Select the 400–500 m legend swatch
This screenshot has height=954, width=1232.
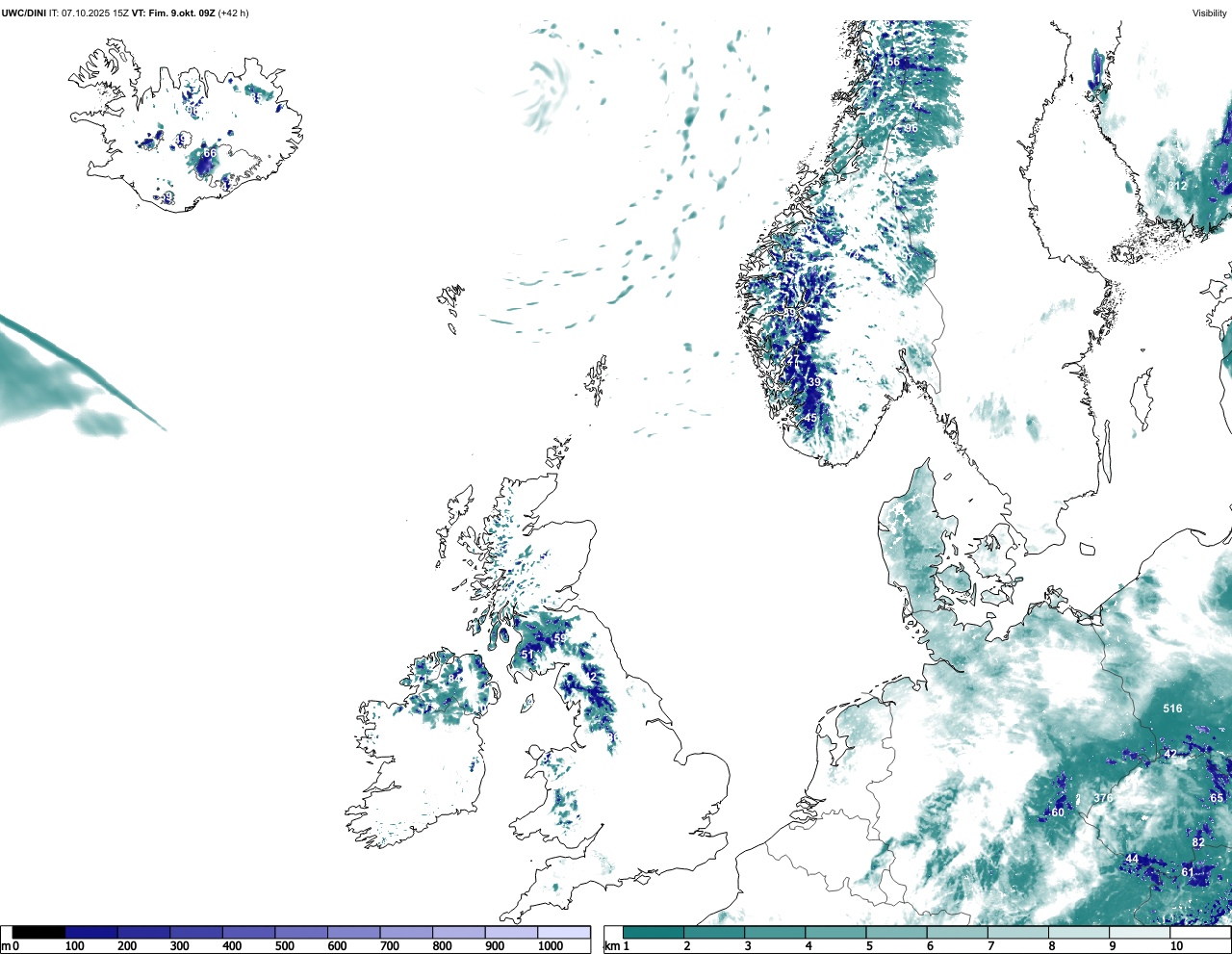click(x=248, y=933)
